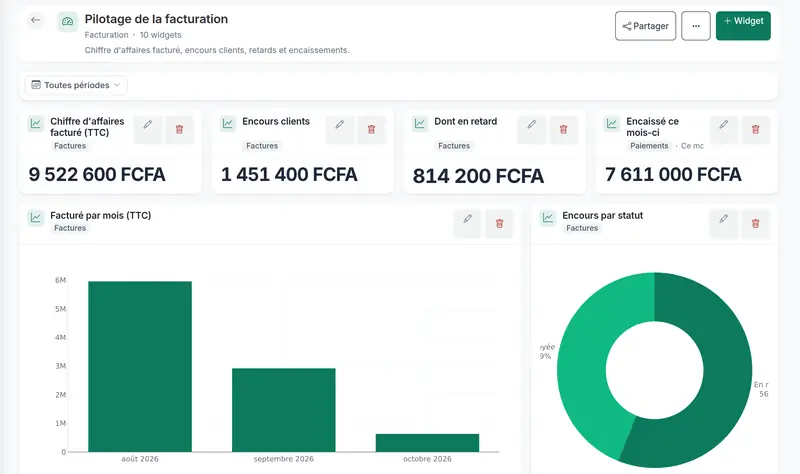Delete the Encours par statut widget
Screen dimensions: 800x474
click(x=756, y=223)
